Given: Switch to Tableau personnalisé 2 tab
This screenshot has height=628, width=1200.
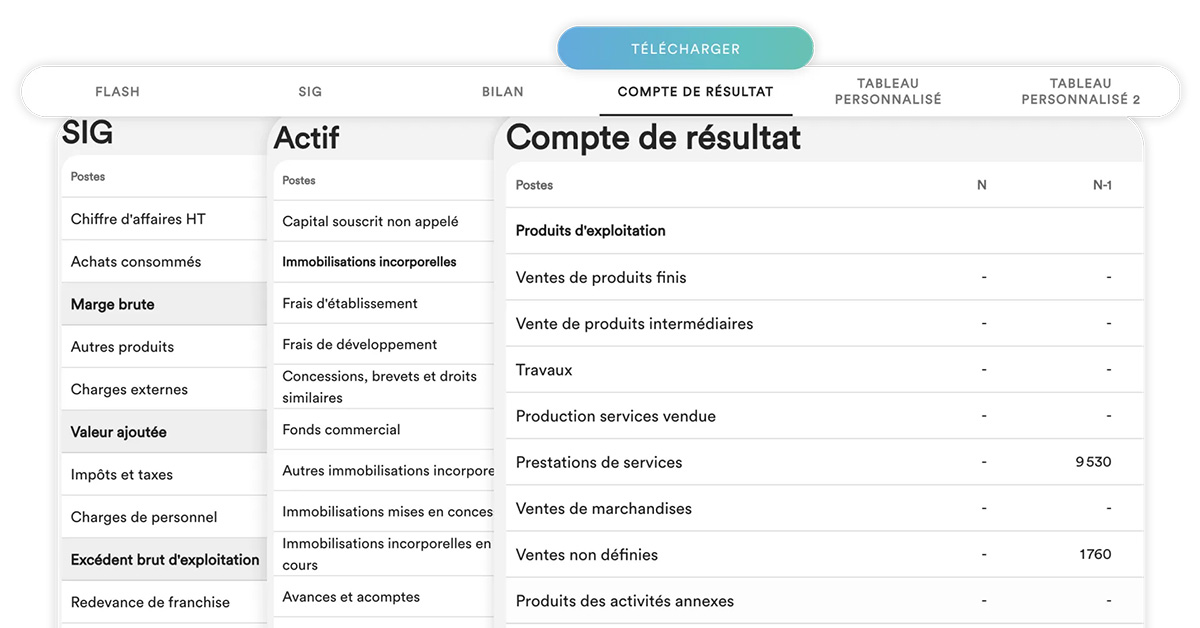Looking at the screenshot, I should pos(1080,92).
